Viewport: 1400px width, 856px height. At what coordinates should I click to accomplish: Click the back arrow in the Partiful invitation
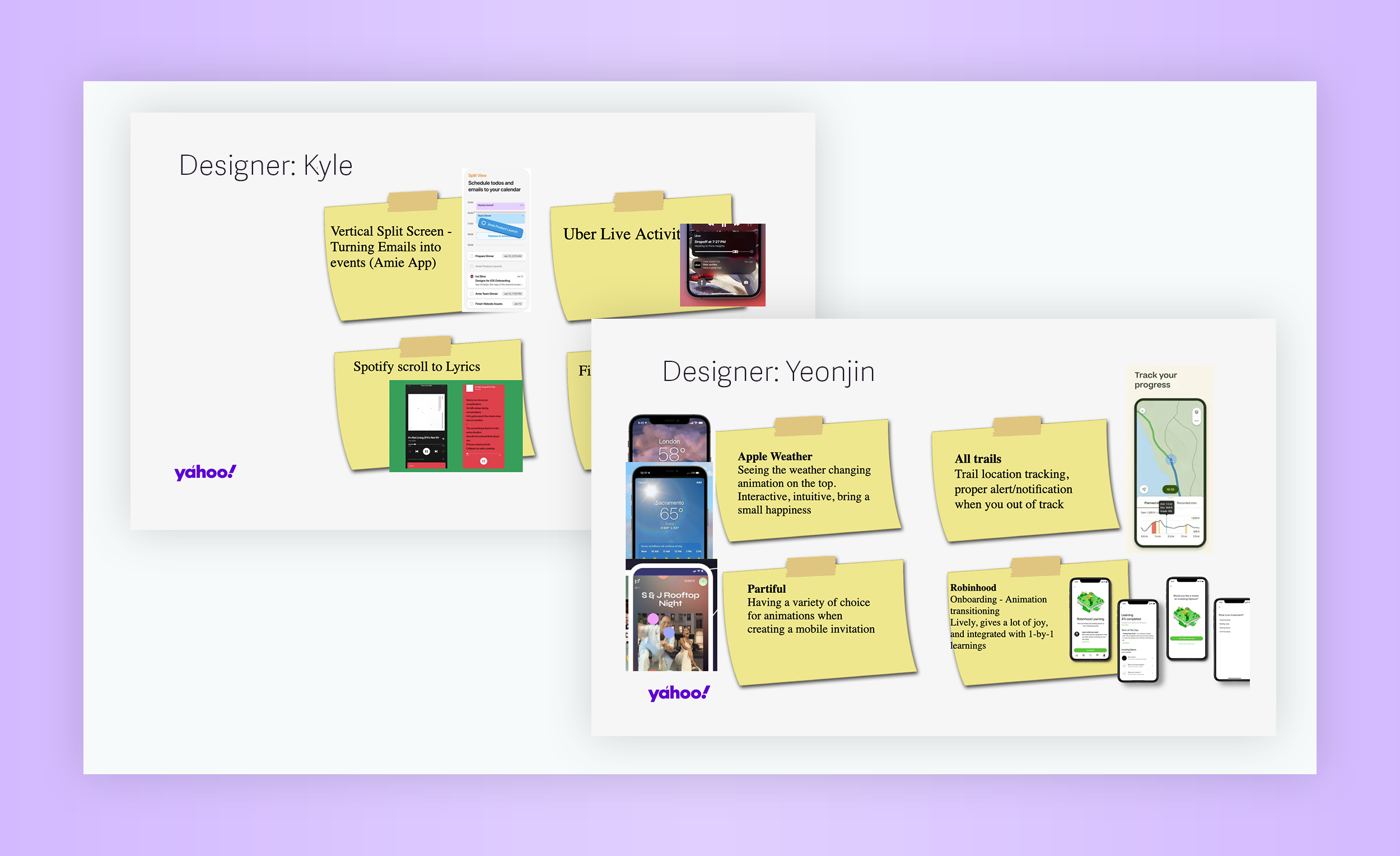(x=637, y=588)
